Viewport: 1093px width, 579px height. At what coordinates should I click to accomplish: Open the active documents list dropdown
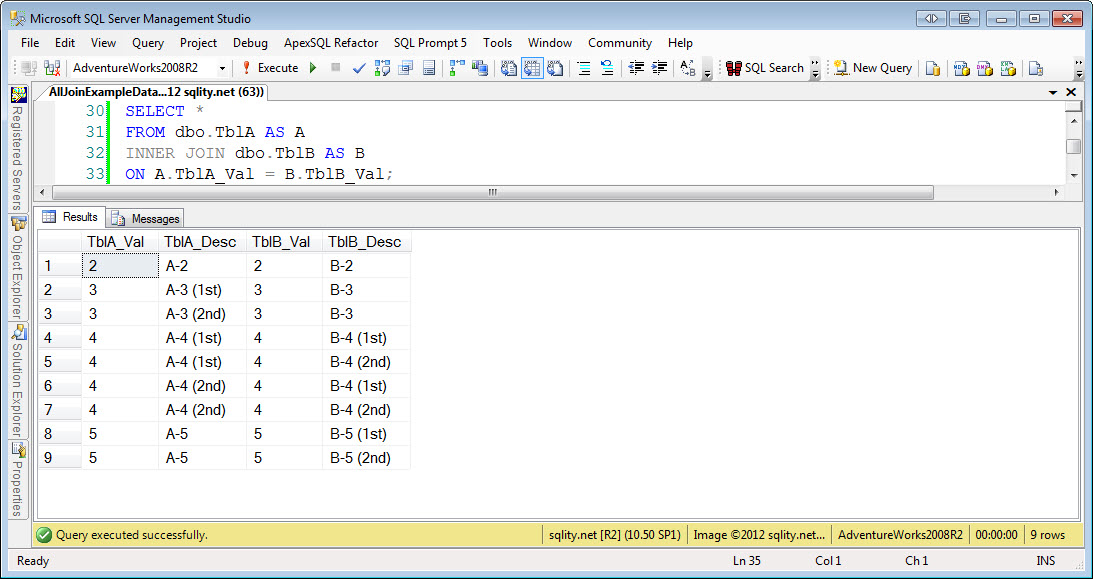1053,92
